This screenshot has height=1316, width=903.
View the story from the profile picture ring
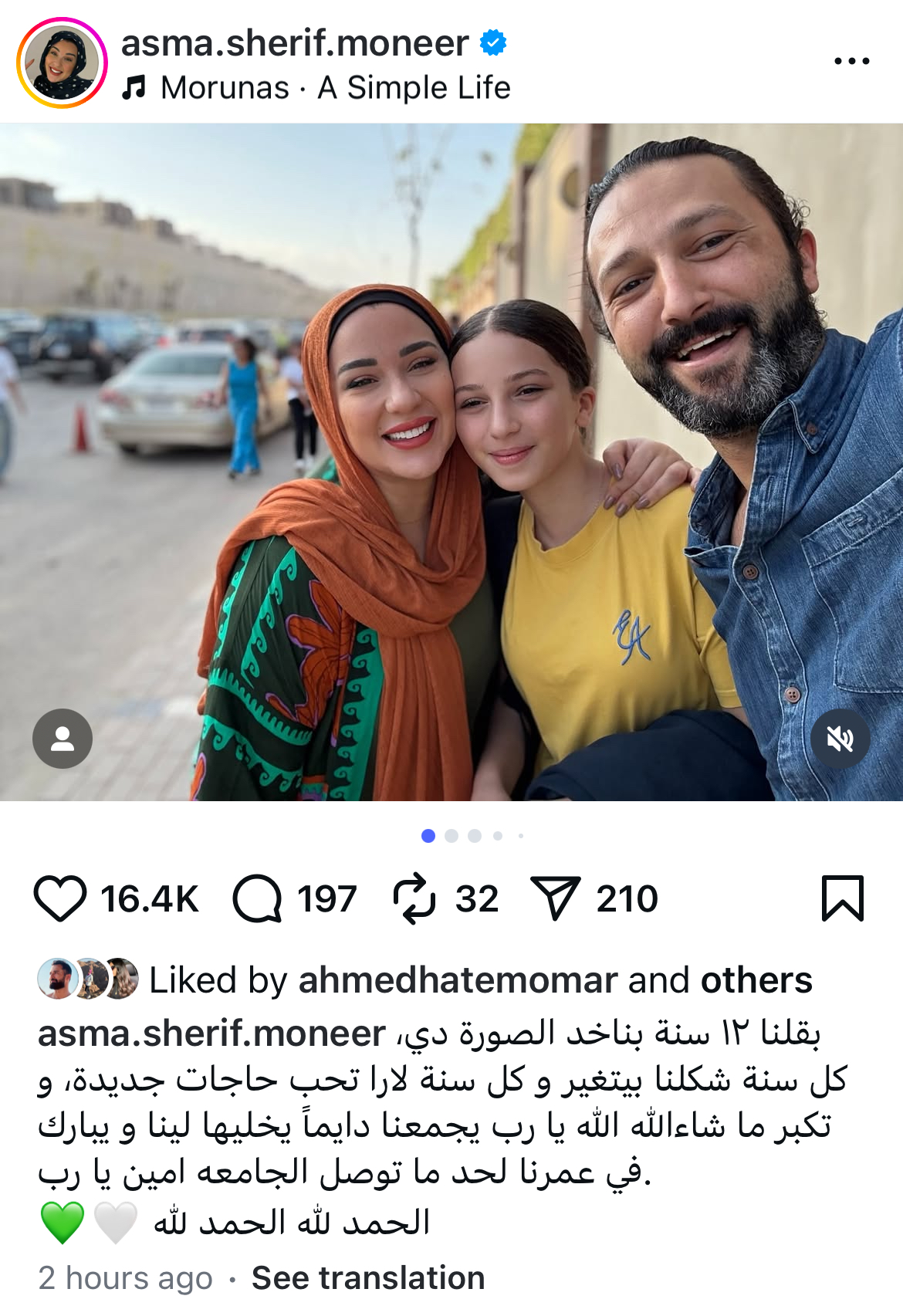tap(62, 63)
